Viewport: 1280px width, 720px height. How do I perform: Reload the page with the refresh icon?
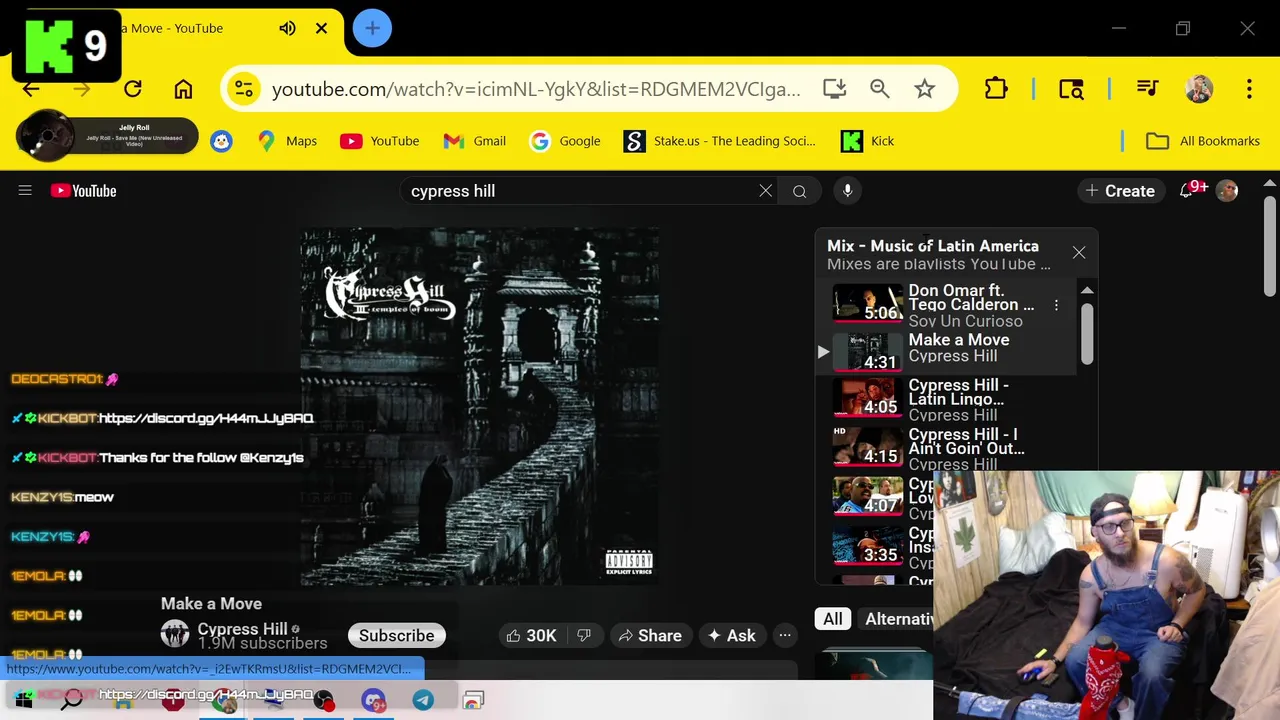point(132,89)
